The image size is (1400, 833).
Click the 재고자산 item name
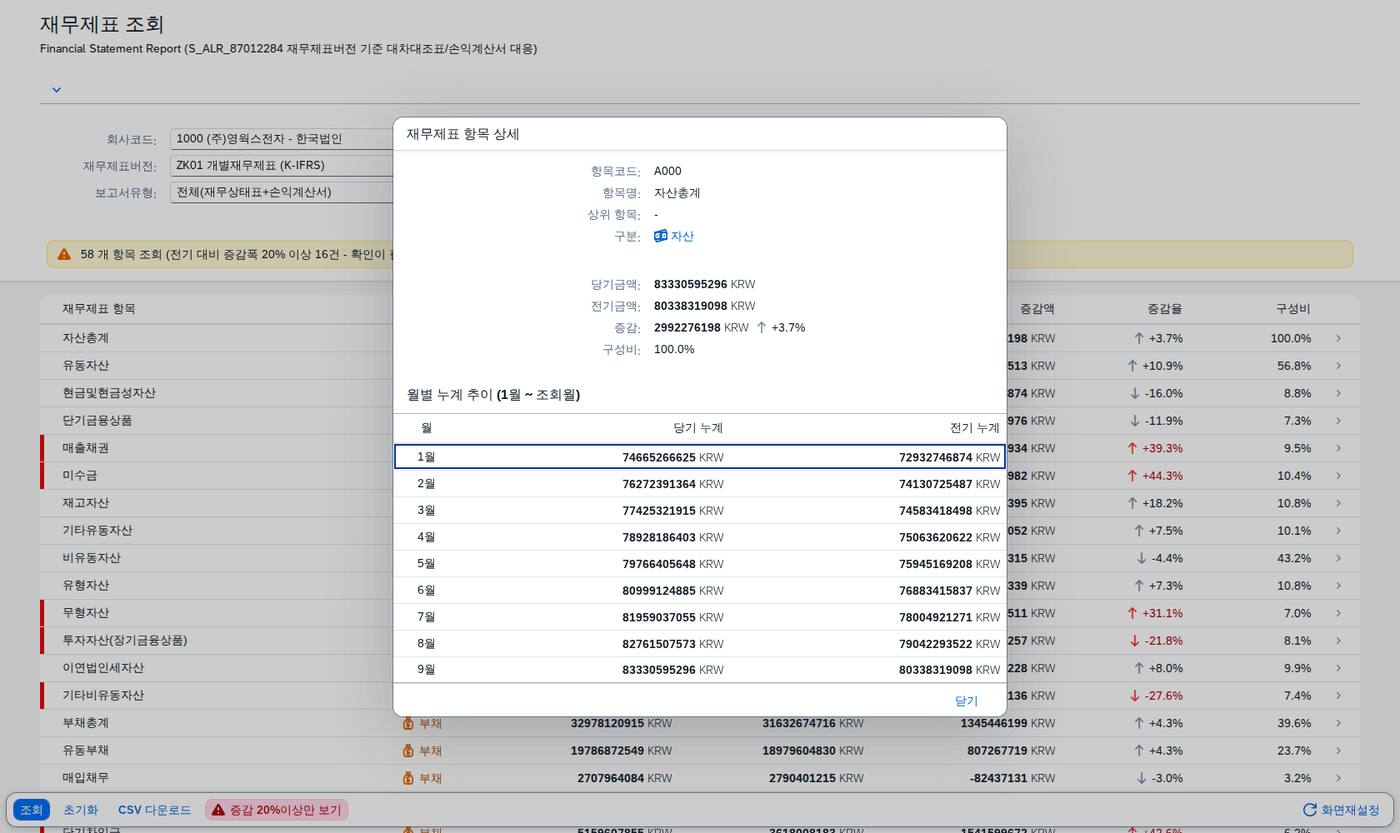(x=86, y=503)
